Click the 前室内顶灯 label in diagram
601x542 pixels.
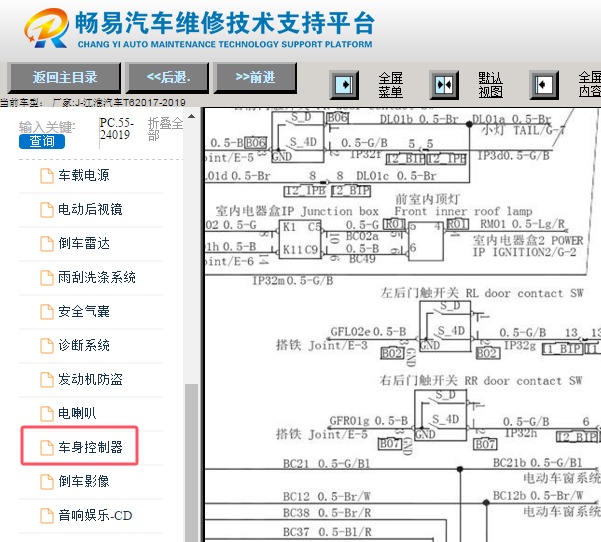point(427,199)
